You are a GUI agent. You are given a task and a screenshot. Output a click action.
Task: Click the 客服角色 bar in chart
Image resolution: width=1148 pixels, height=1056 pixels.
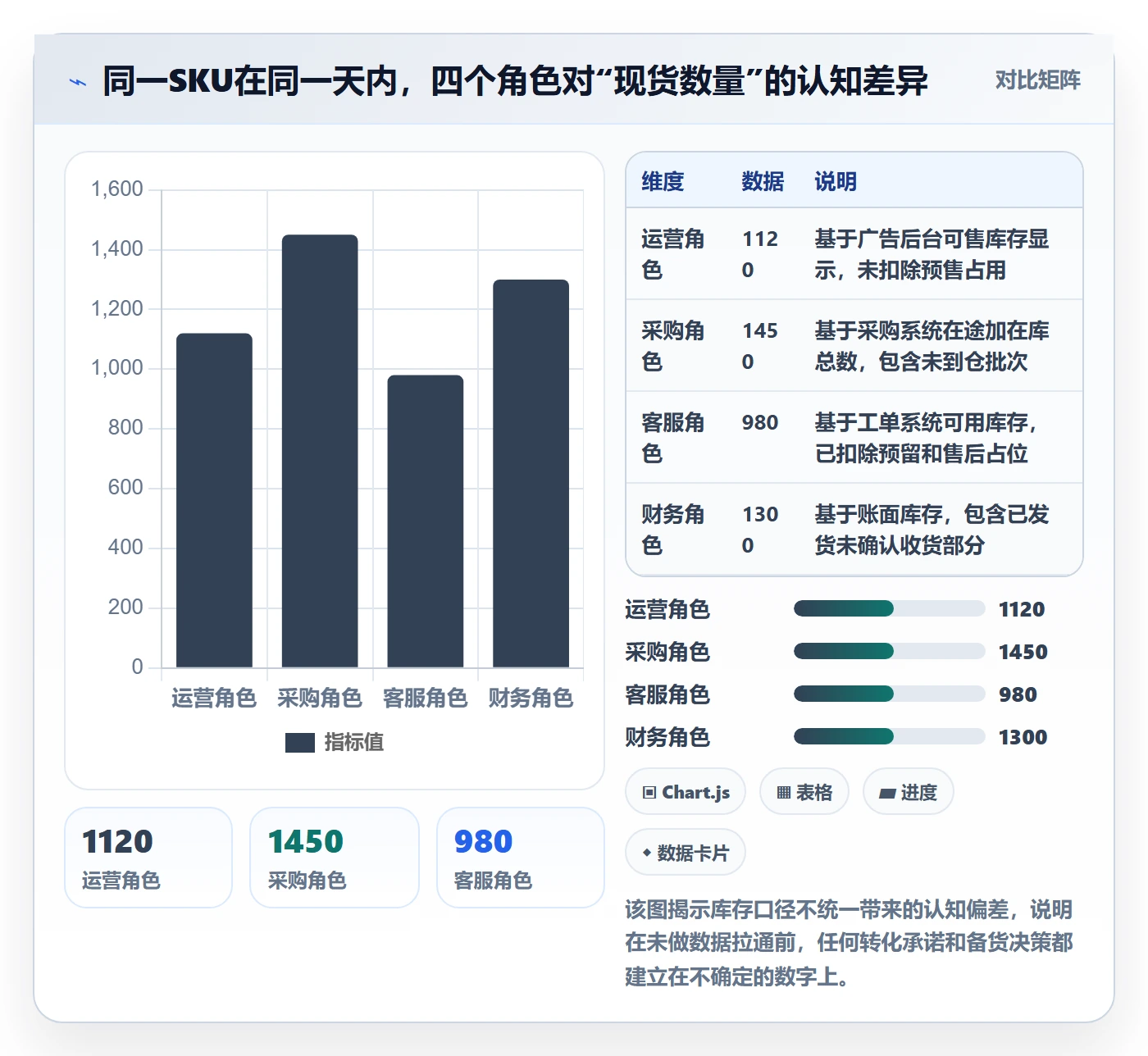(425, 521)
